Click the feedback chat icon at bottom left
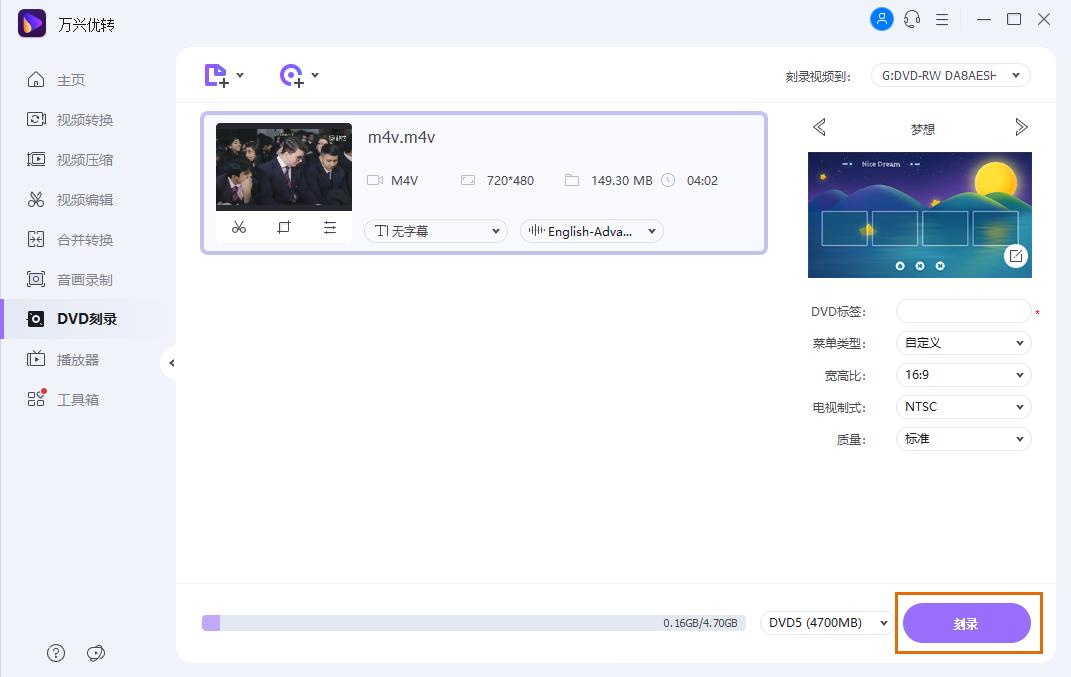Screen dimensions: 1071x677 pyautogui.click(x=96, y=653)
